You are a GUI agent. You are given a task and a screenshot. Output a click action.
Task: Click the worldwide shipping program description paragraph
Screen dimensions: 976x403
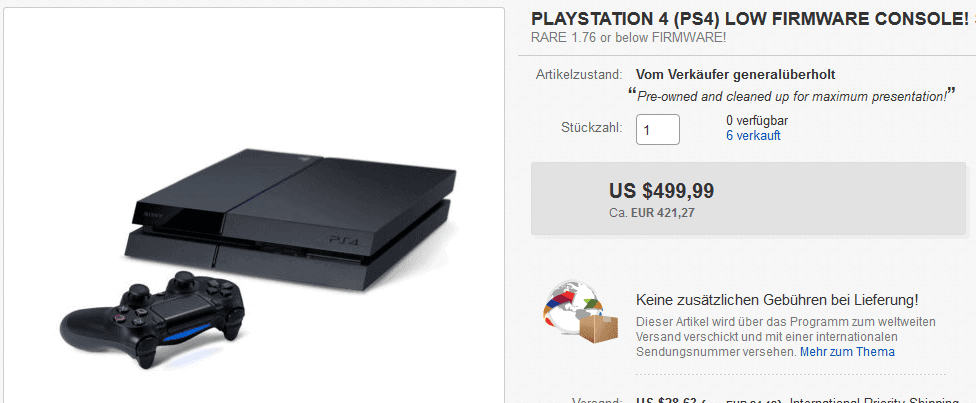(x=786, y=337)
